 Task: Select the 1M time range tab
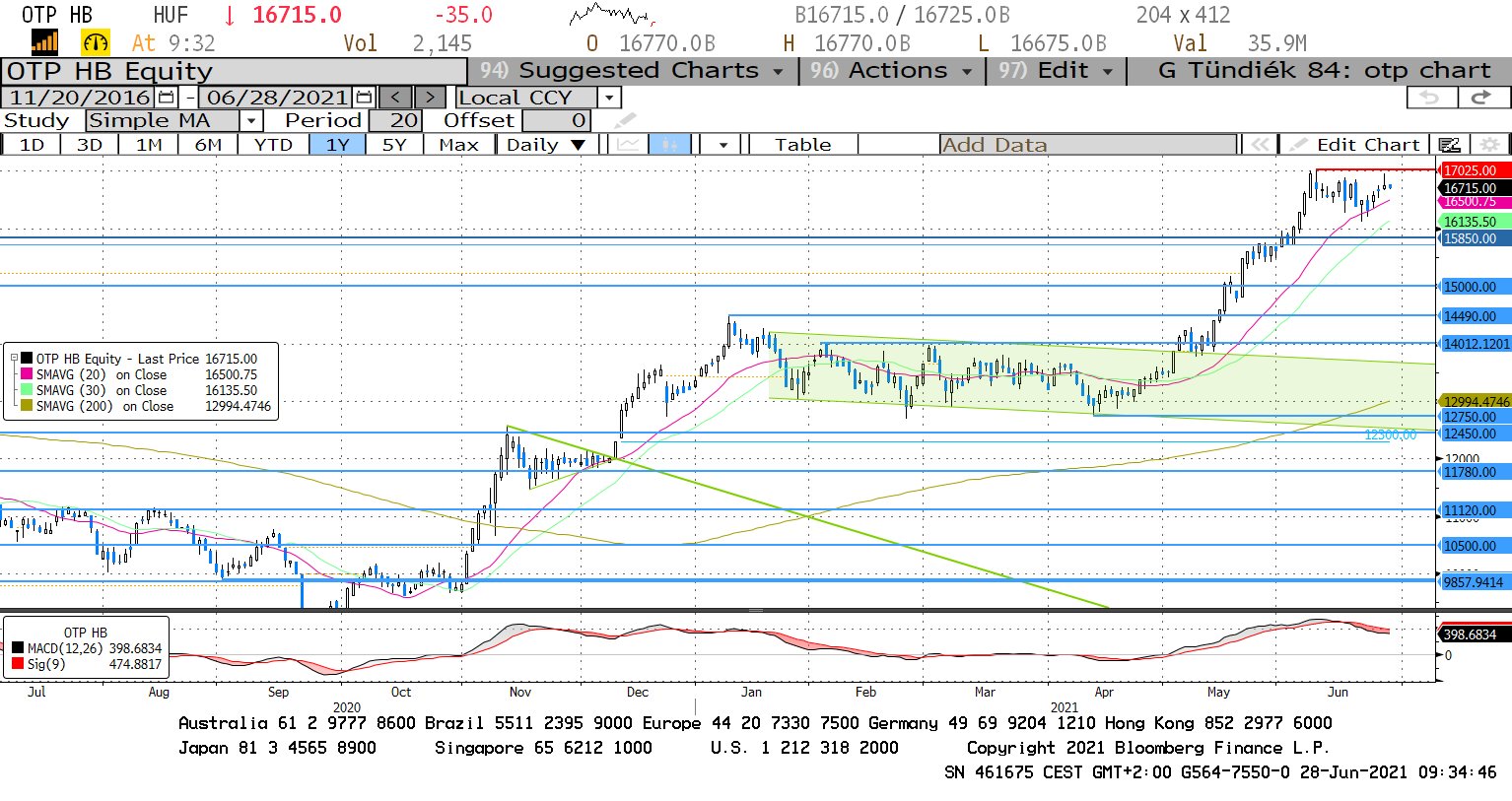pos(149,145)
